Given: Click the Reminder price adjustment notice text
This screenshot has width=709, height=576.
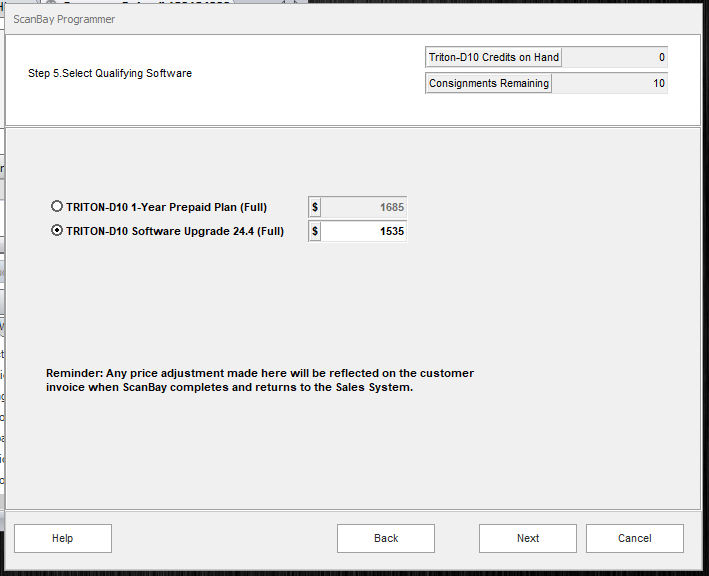Looking at the screenshot, I should (x=260, y=380).
